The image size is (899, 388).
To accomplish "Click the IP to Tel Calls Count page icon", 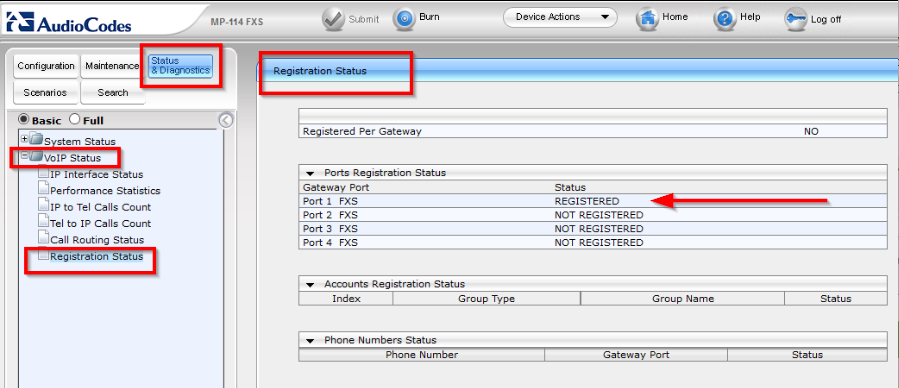I will point(44,205).
